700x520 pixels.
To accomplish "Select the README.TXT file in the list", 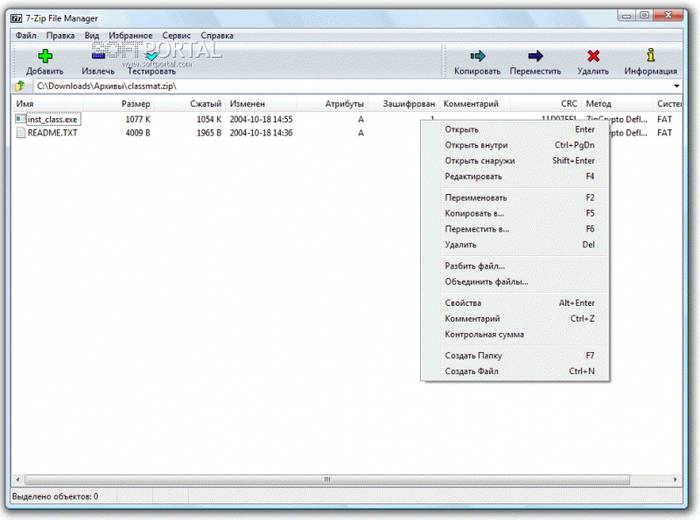I will [x=52, y=133].
